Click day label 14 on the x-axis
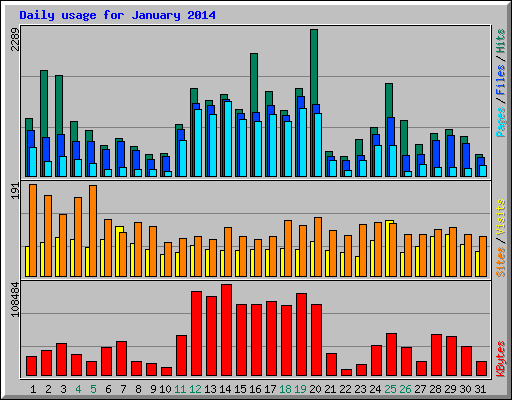Screen dimensions: 512x400 click(225, 389)
